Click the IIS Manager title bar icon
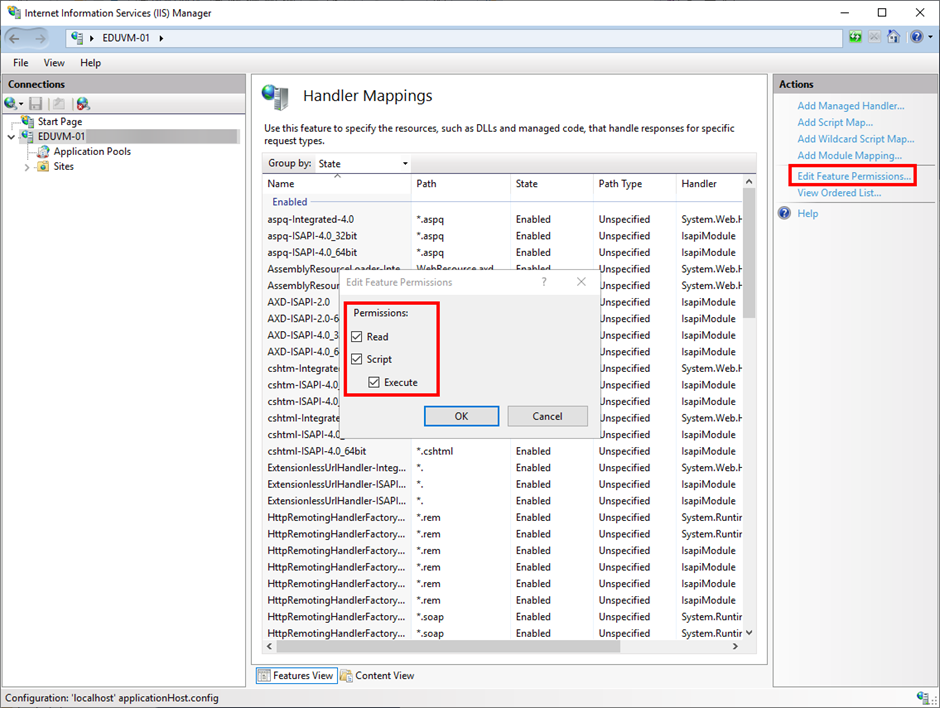Screen dimensions: 940x708 coord(13,12)
